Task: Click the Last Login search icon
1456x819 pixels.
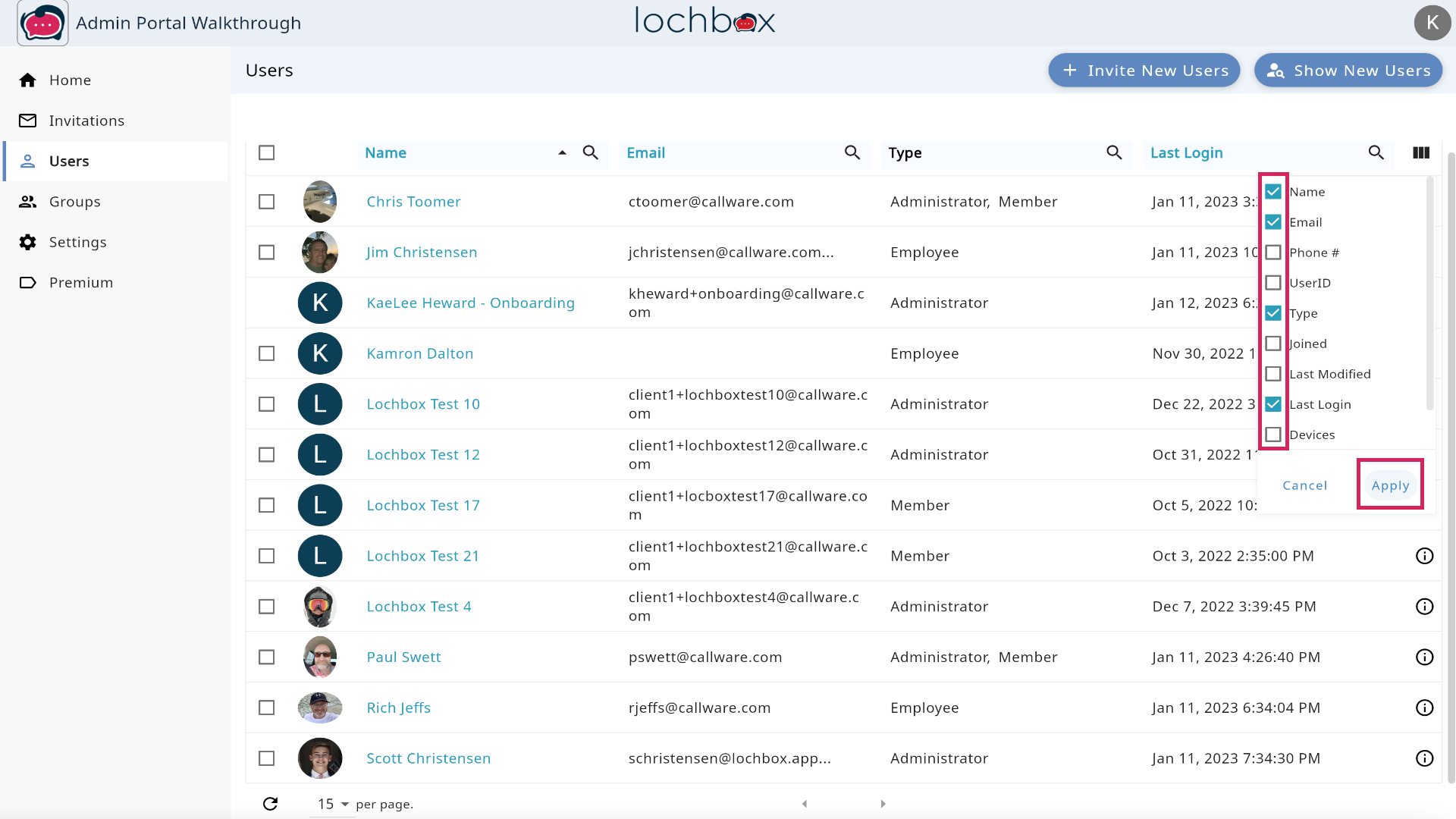Action: (x=1376, y=152)
